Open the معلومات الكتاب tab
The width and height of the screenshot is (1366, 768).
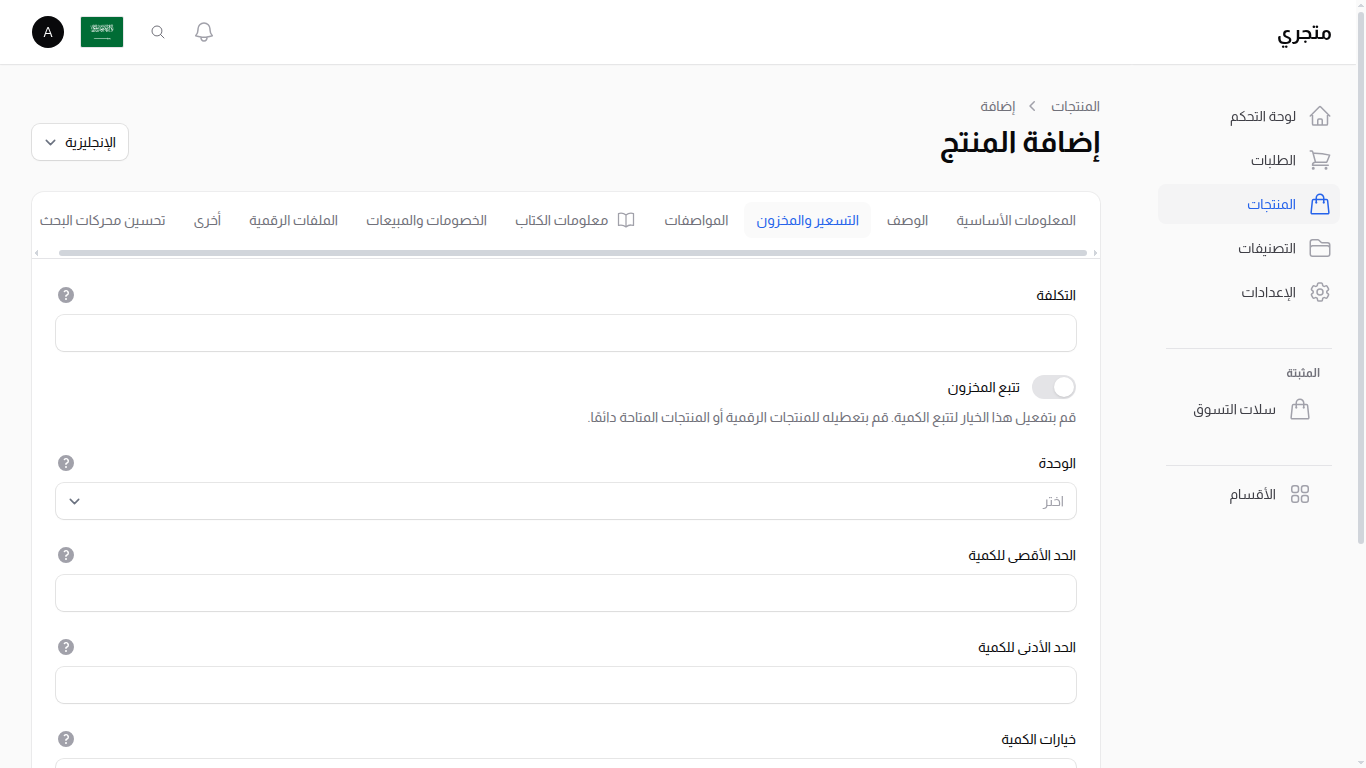(575, 220)
